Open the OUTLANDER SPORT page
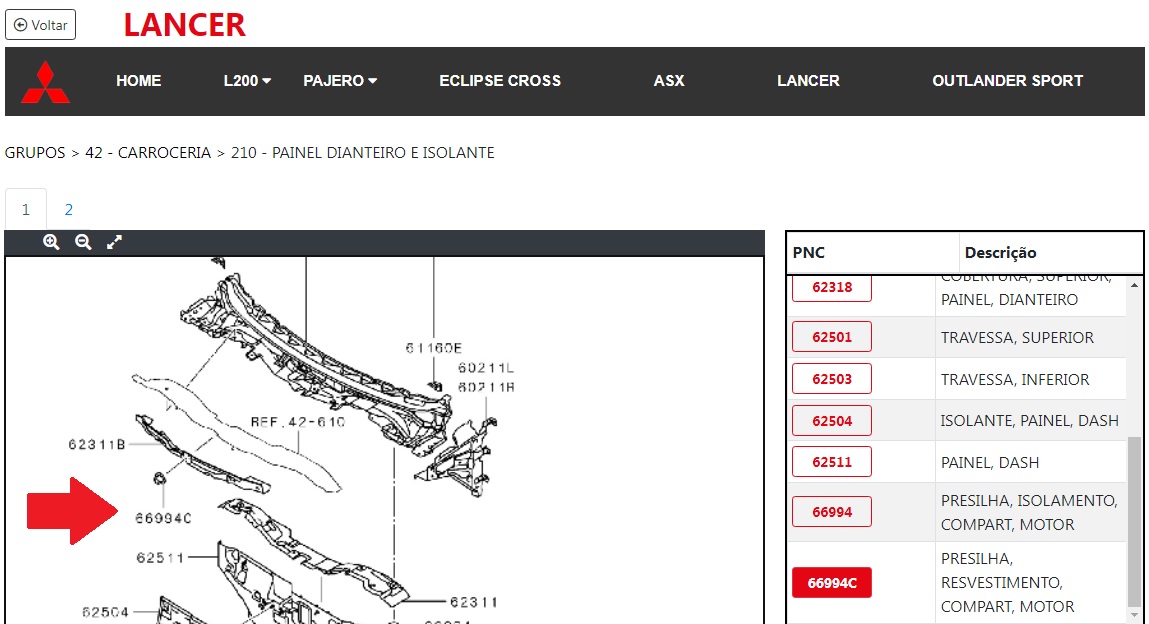 [1007, 81]
